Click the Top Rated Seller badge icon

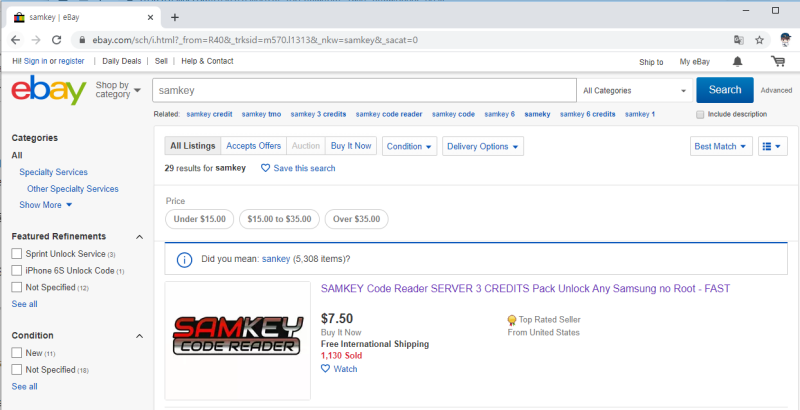tap(512, 320)
